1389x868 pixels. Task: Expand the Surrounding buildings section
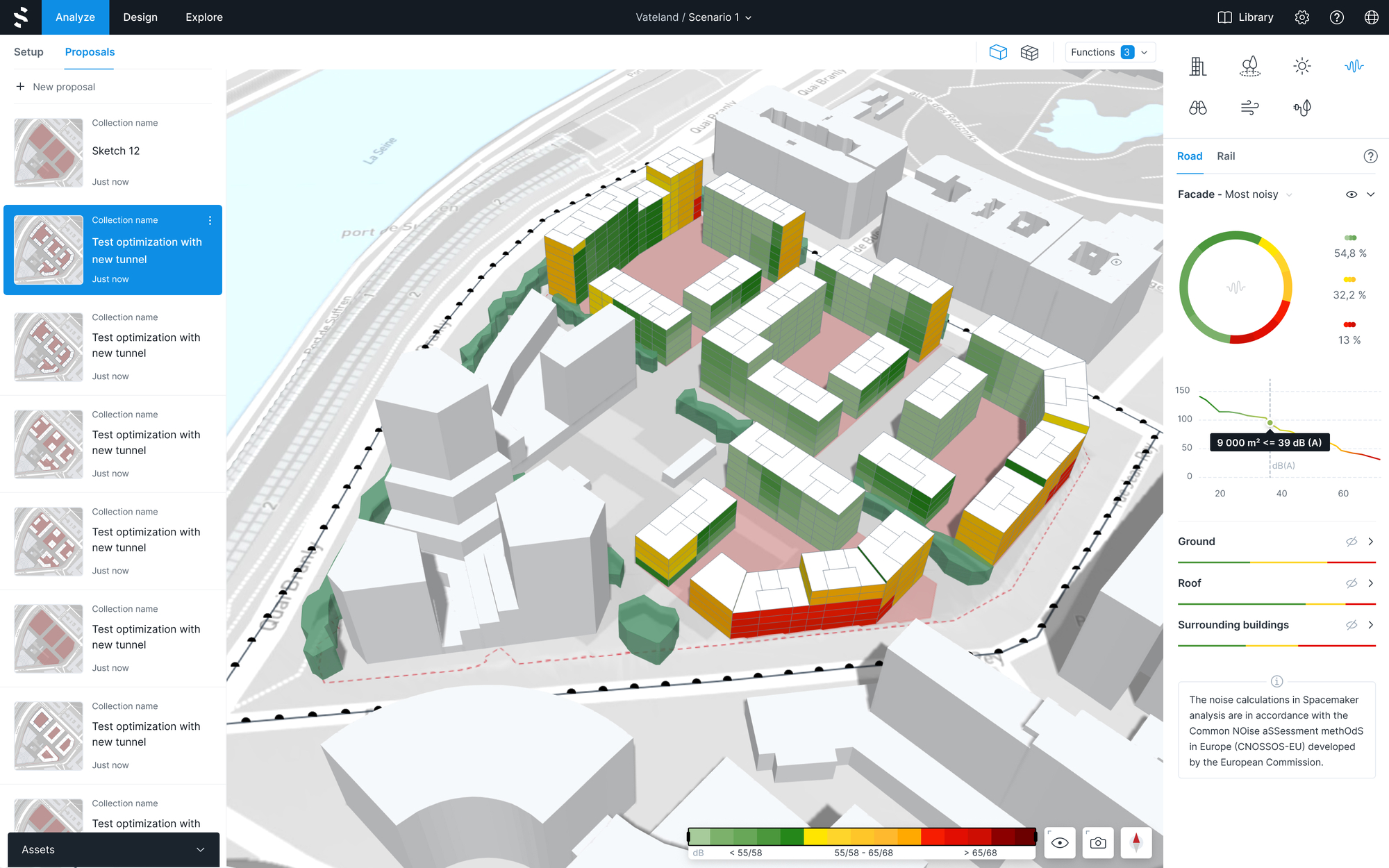click(1372, 625)
